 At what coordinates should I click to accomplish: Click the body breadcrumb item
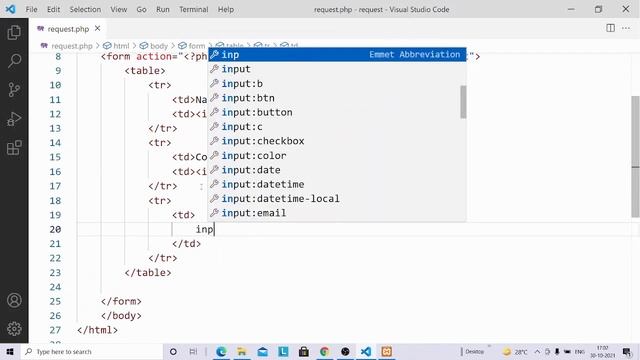coord(154,46)
